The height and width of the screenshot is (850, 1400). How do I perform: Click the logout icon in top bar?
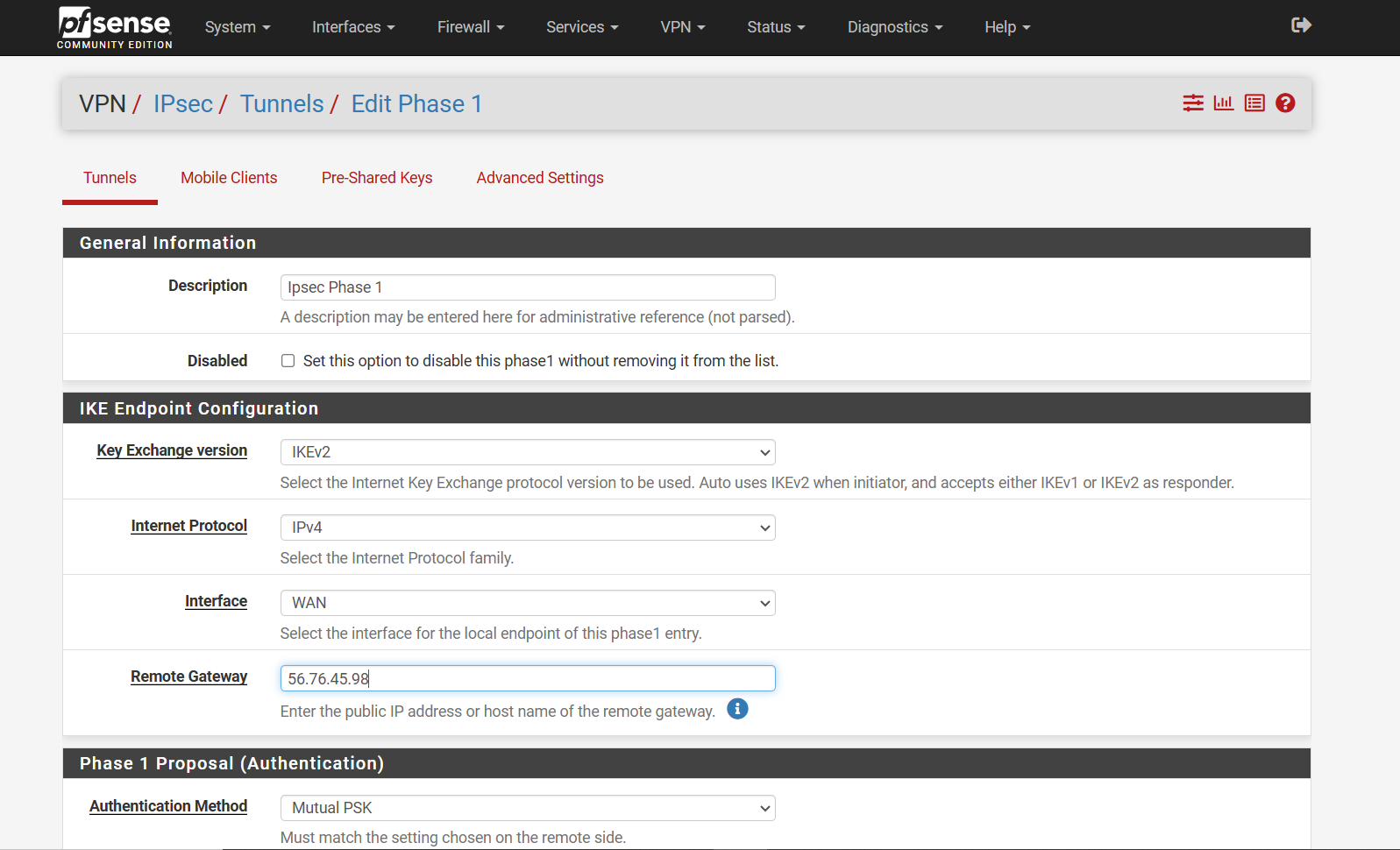point(1301,25)
